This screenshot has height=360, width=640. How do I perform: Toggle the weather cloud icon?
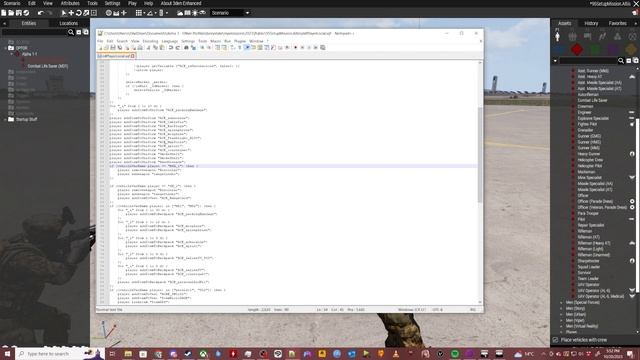[x=180, y=13]
